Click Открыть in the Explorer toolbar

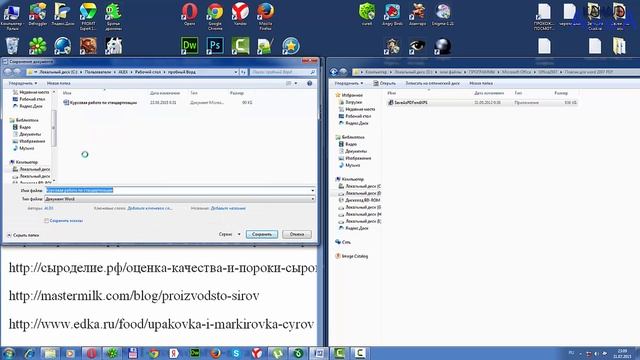point(384,83)
